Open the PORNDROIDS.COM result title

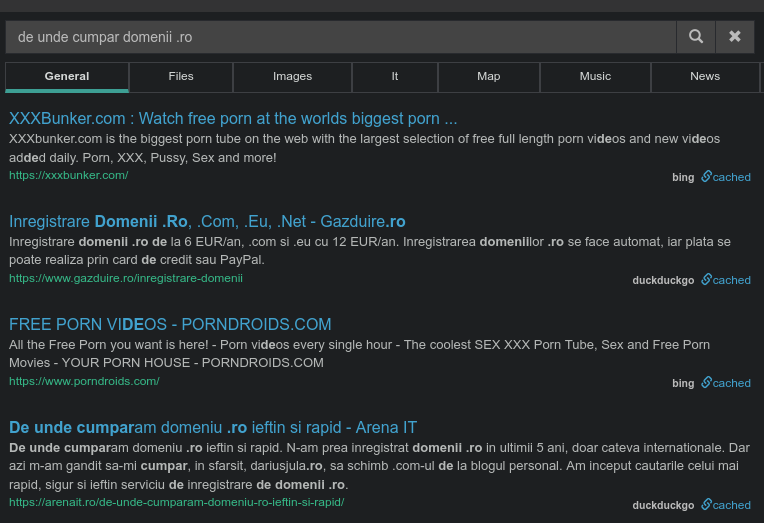[x=170, y=324]
